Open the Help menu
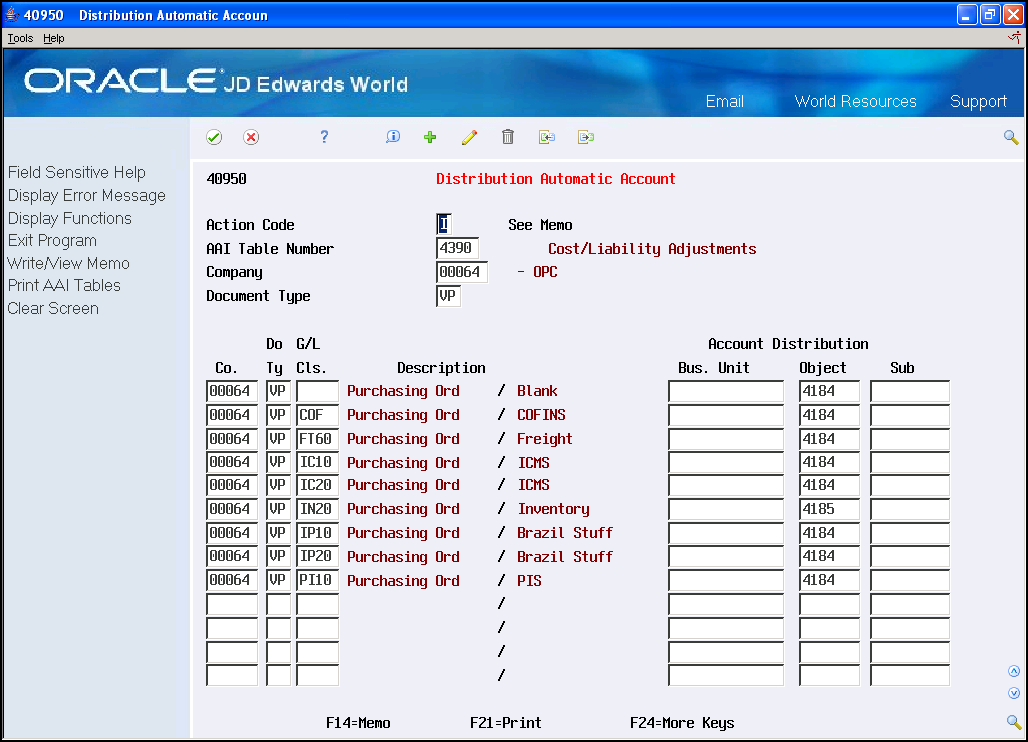Viewport: 1028px width, 742px height. (54, 38)
